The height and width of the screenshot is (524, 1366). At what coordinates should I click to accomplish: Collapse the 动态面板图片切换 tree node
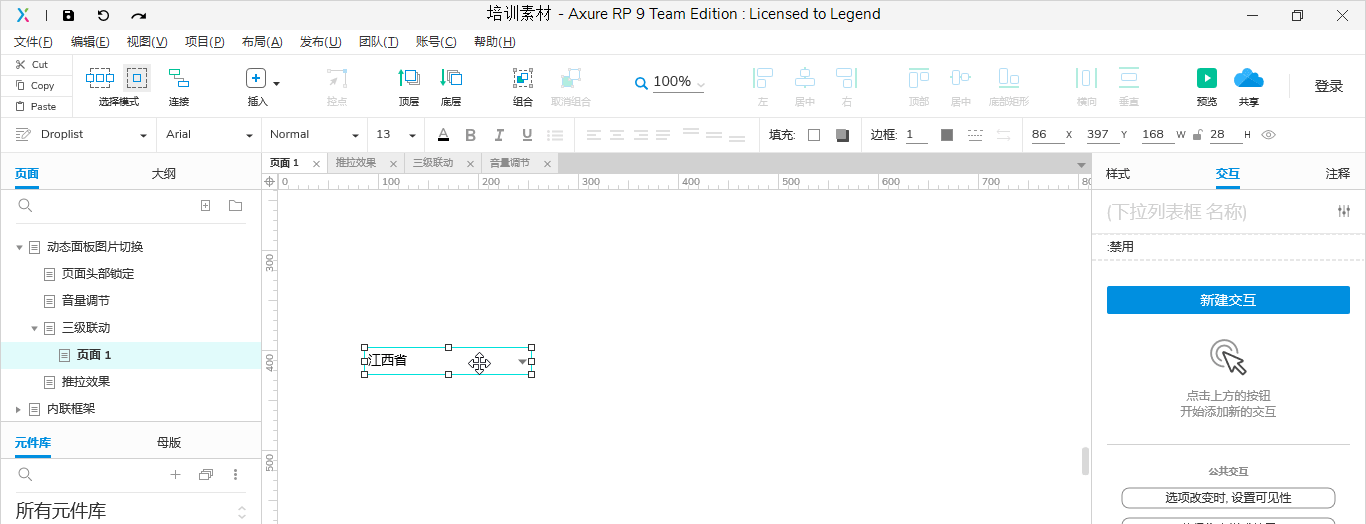tap(19, 247)
